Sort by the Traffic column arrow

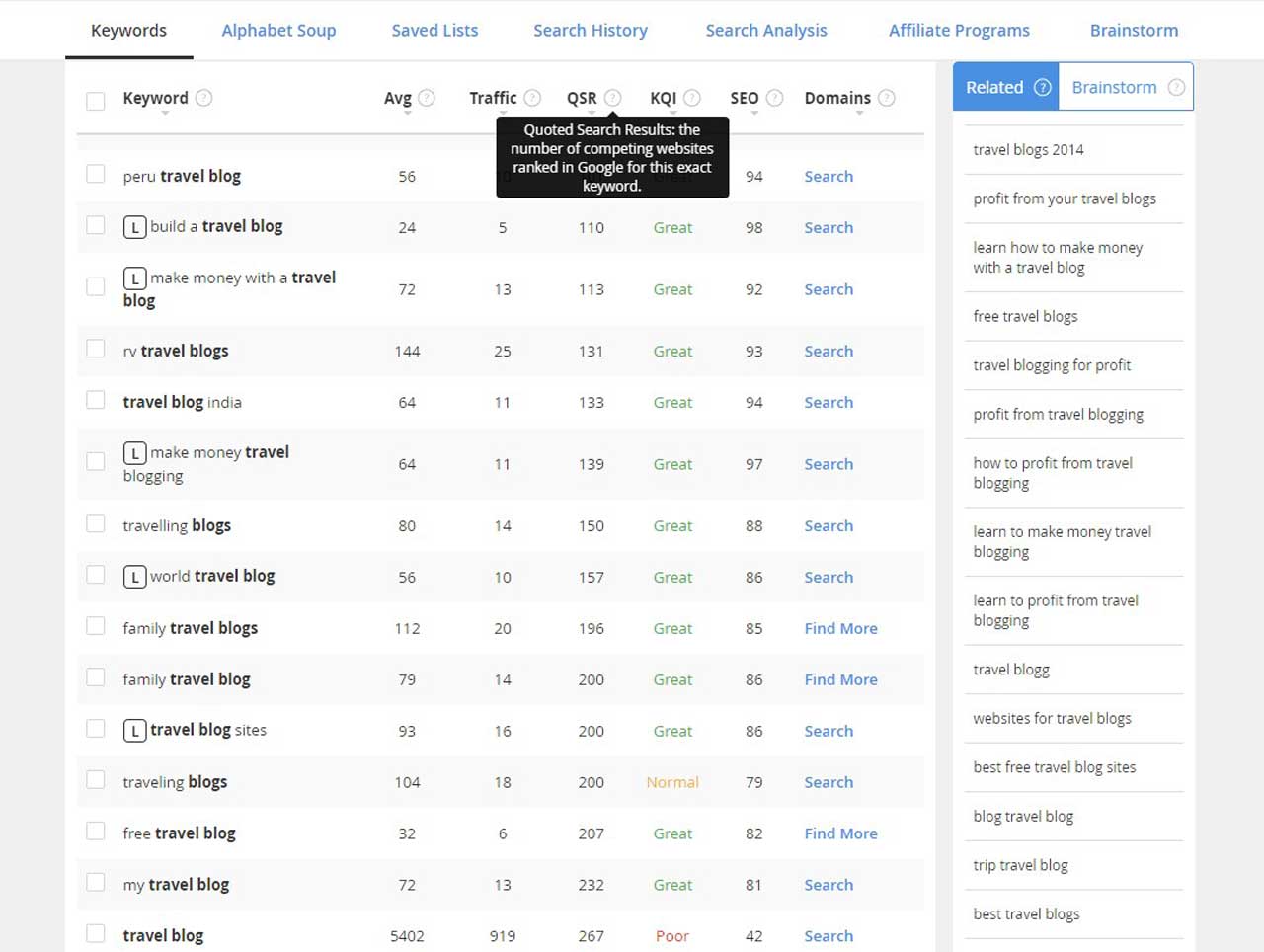click(x=506, y=114)
